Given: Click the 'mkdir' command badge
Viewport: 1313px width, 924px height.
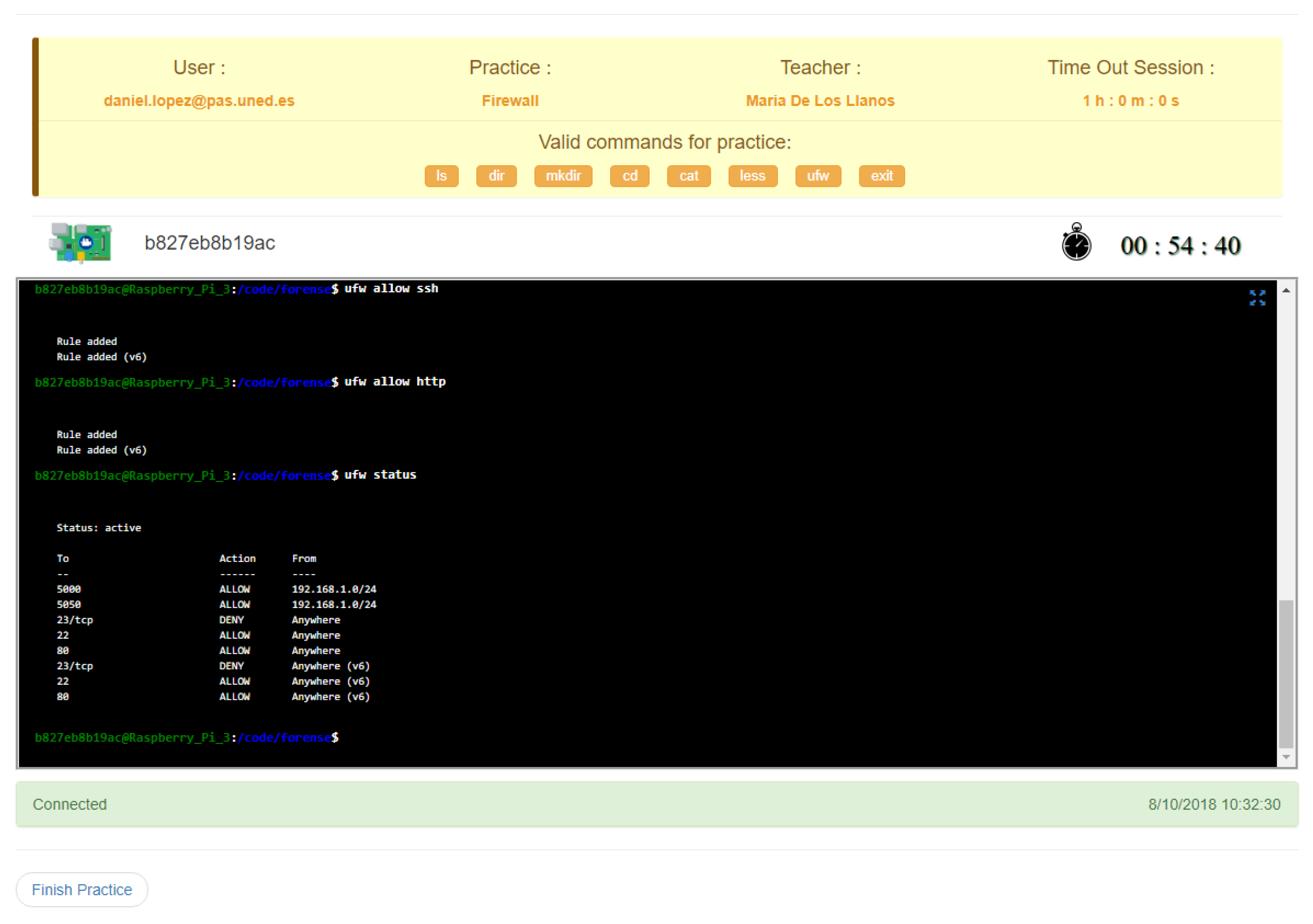Looking at the screenshot, I should 563,176.
